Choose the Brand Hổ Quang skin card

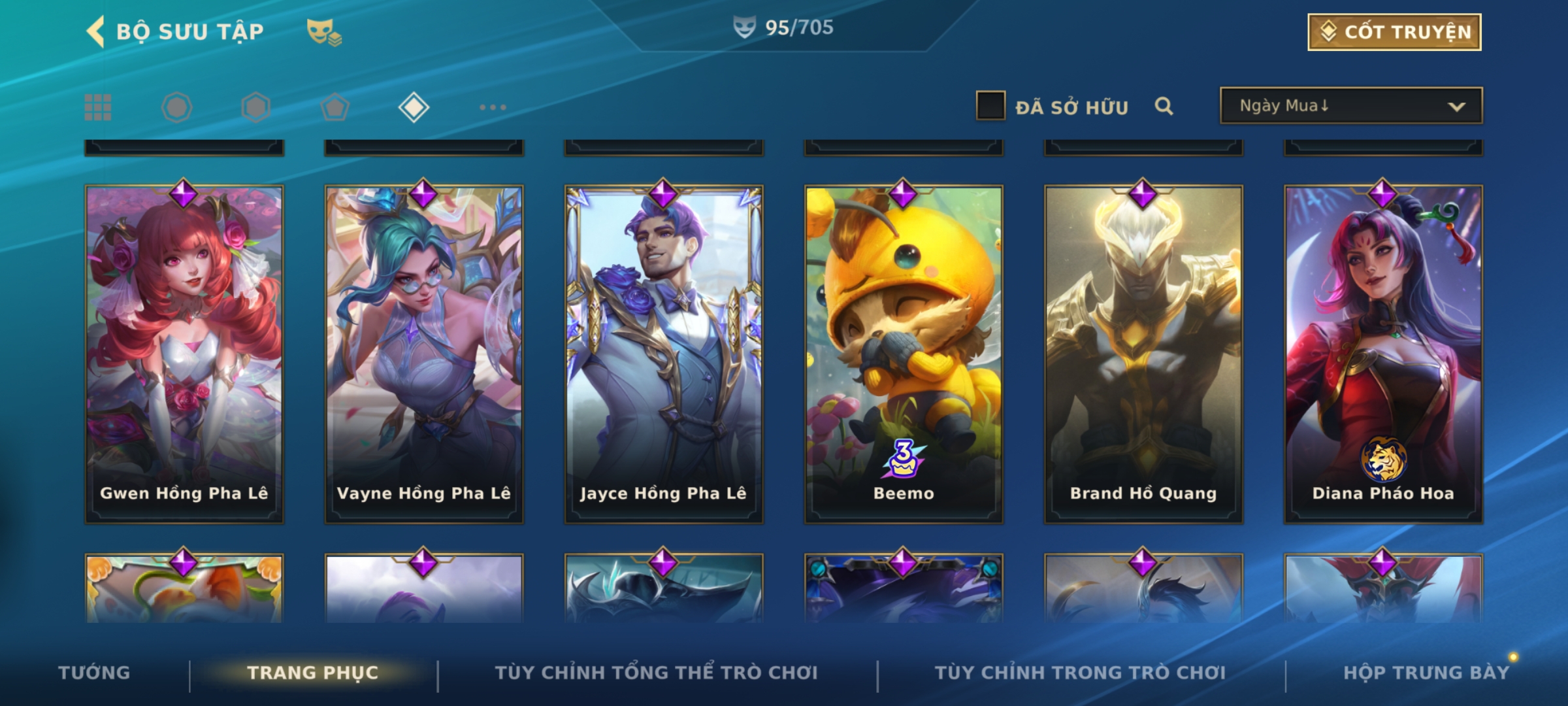[x=1143, y=354]
